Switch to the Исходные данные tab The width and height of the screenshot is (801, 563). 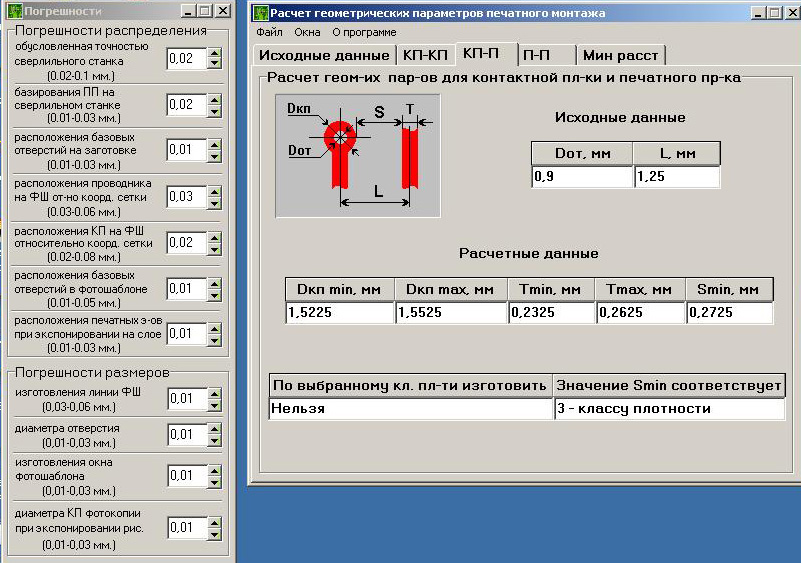[322, 55]
